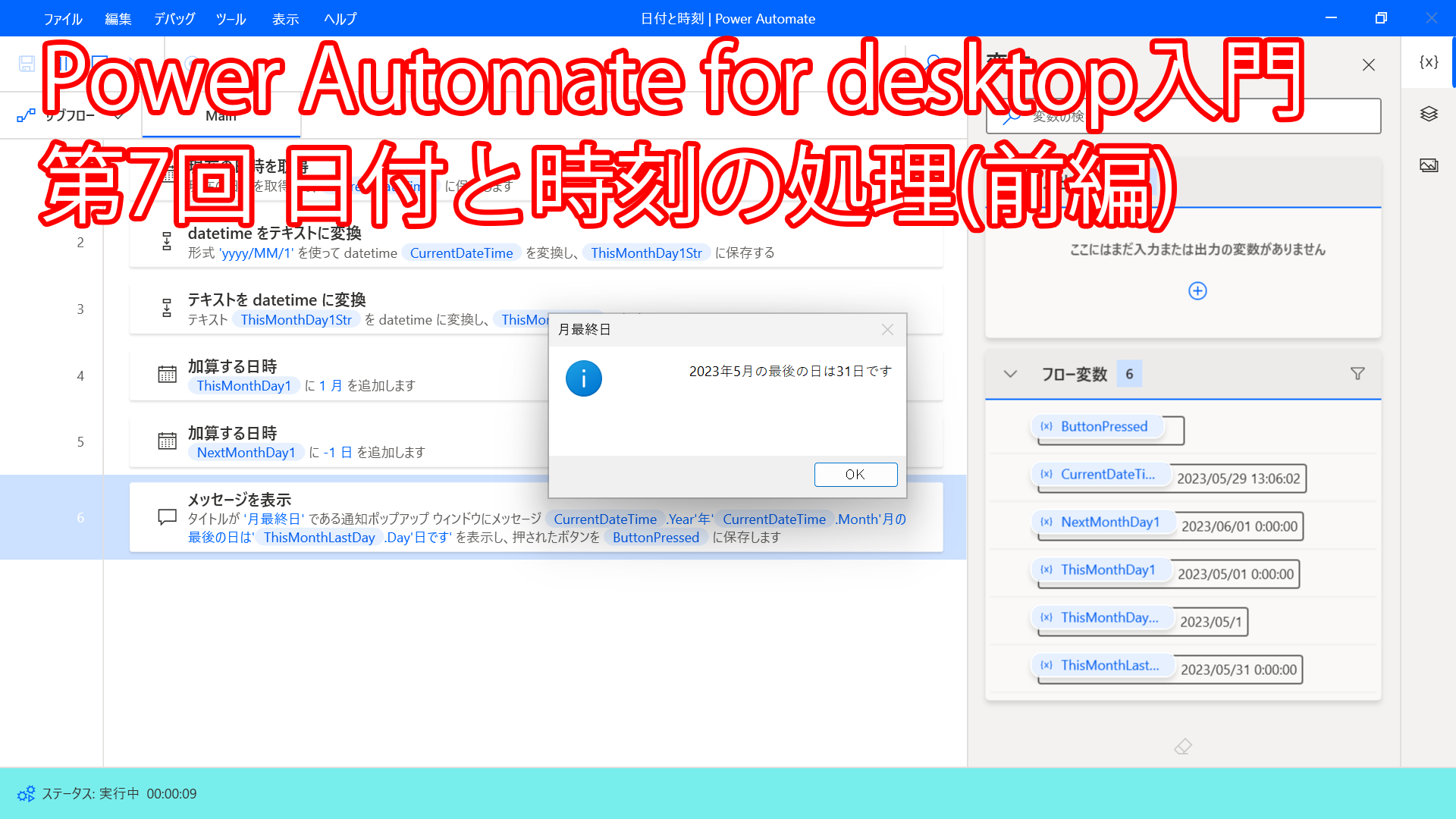Click the (x) icon of the ThisMonthDay1 variable
Viewport: 1456px width, 819px height.
[x=1046, y=570]
